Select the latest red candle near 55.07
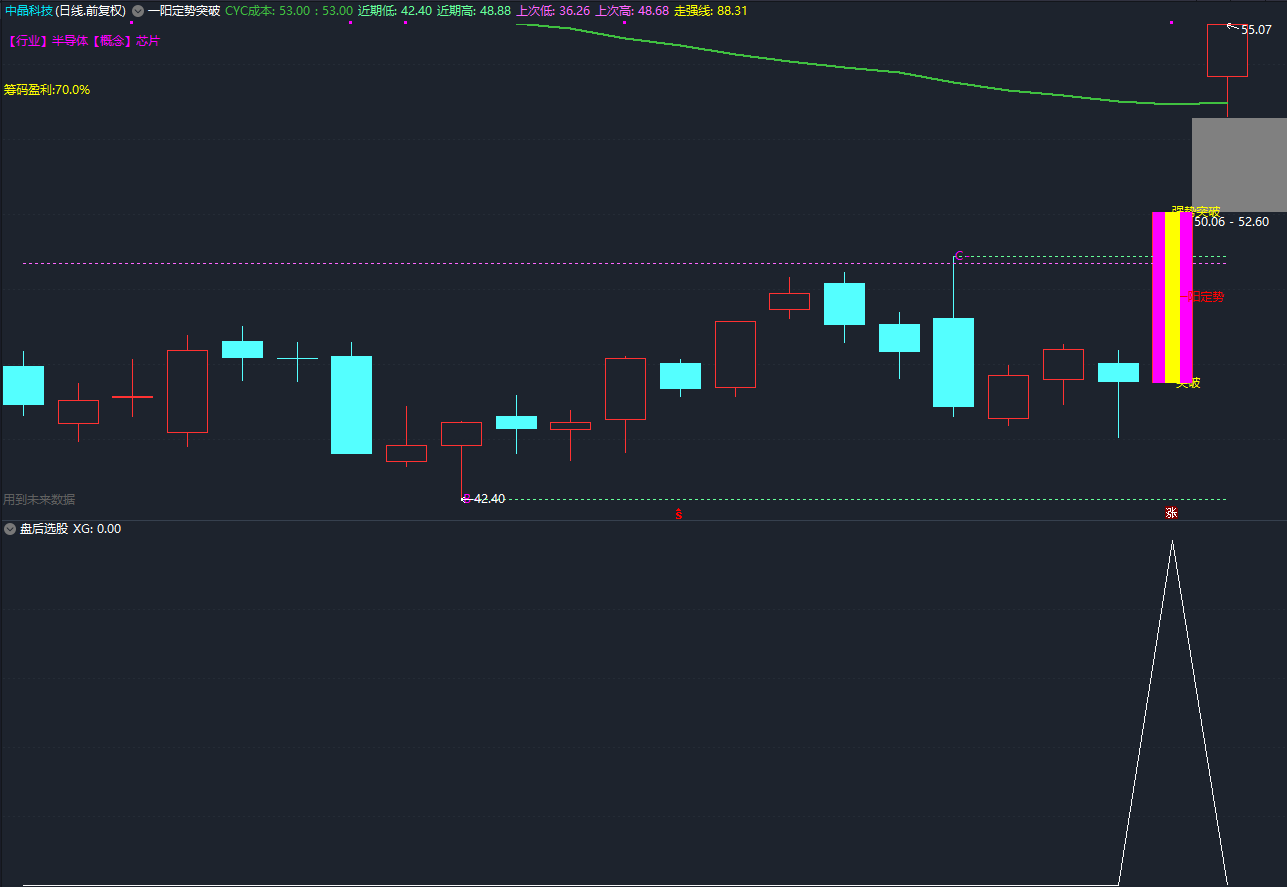This screenshot has height=887, width=1287. click(x=1227, y=50)
